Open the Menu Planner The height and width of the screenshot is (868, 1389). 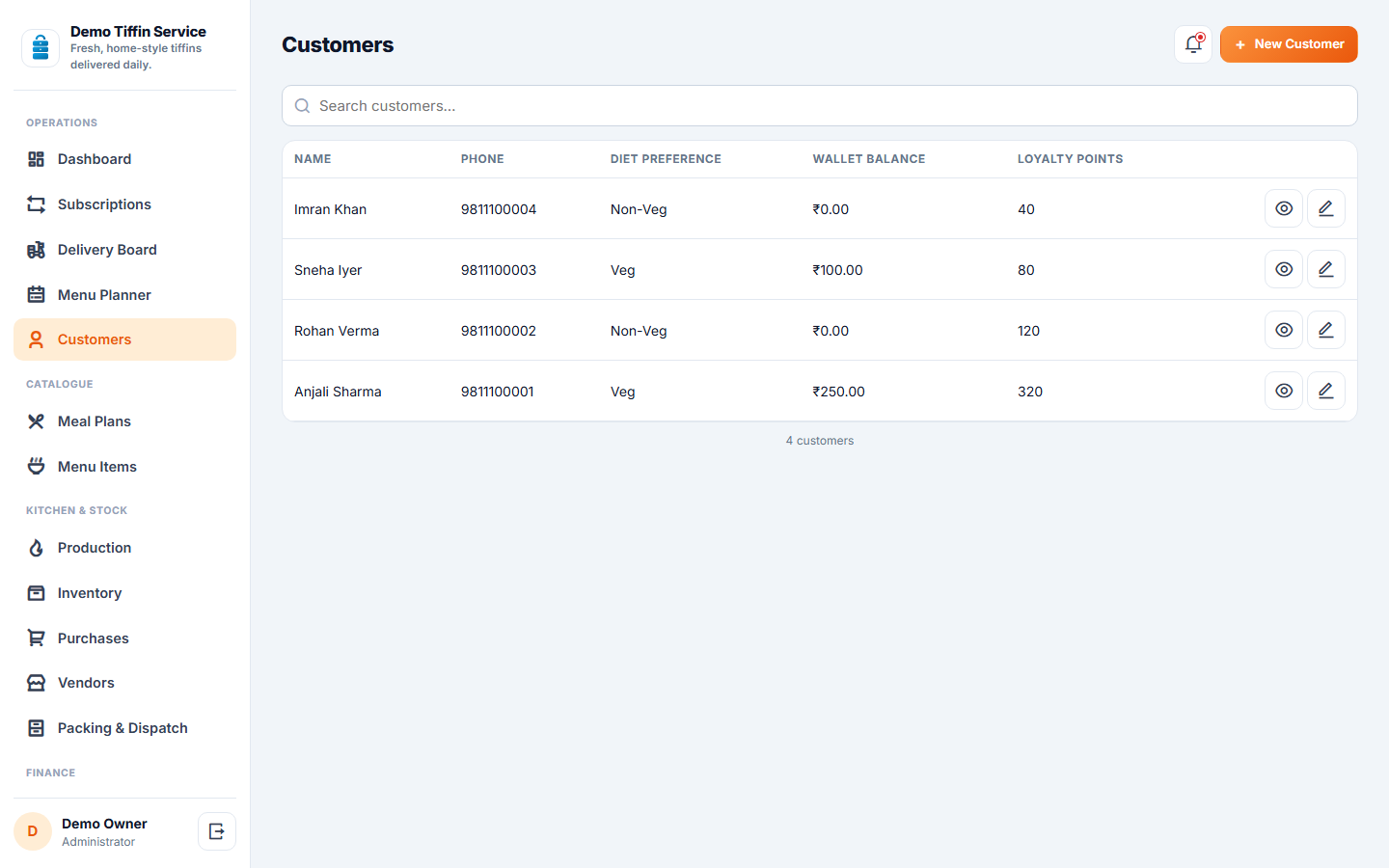(x=124, y=295)
